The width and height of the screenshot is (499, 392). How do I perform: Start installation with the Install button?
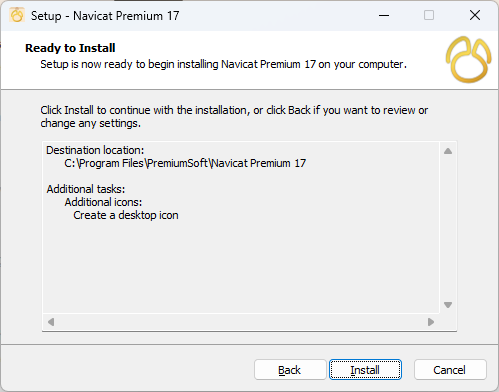click(365, 370)
